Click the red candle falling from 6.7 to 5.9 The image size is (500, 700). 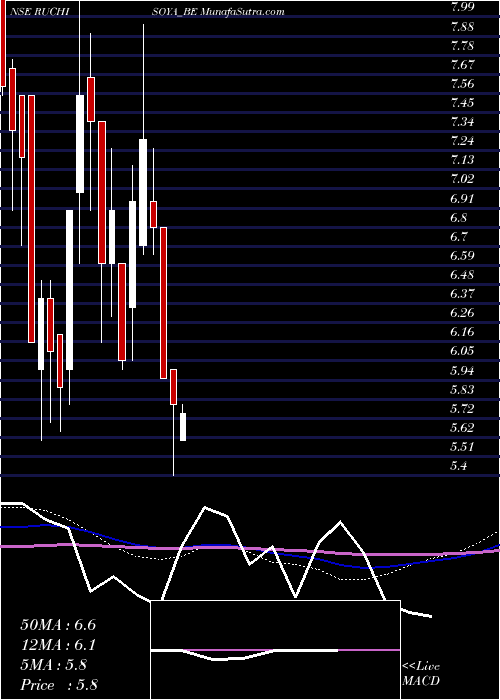click(x=163, y=303)
